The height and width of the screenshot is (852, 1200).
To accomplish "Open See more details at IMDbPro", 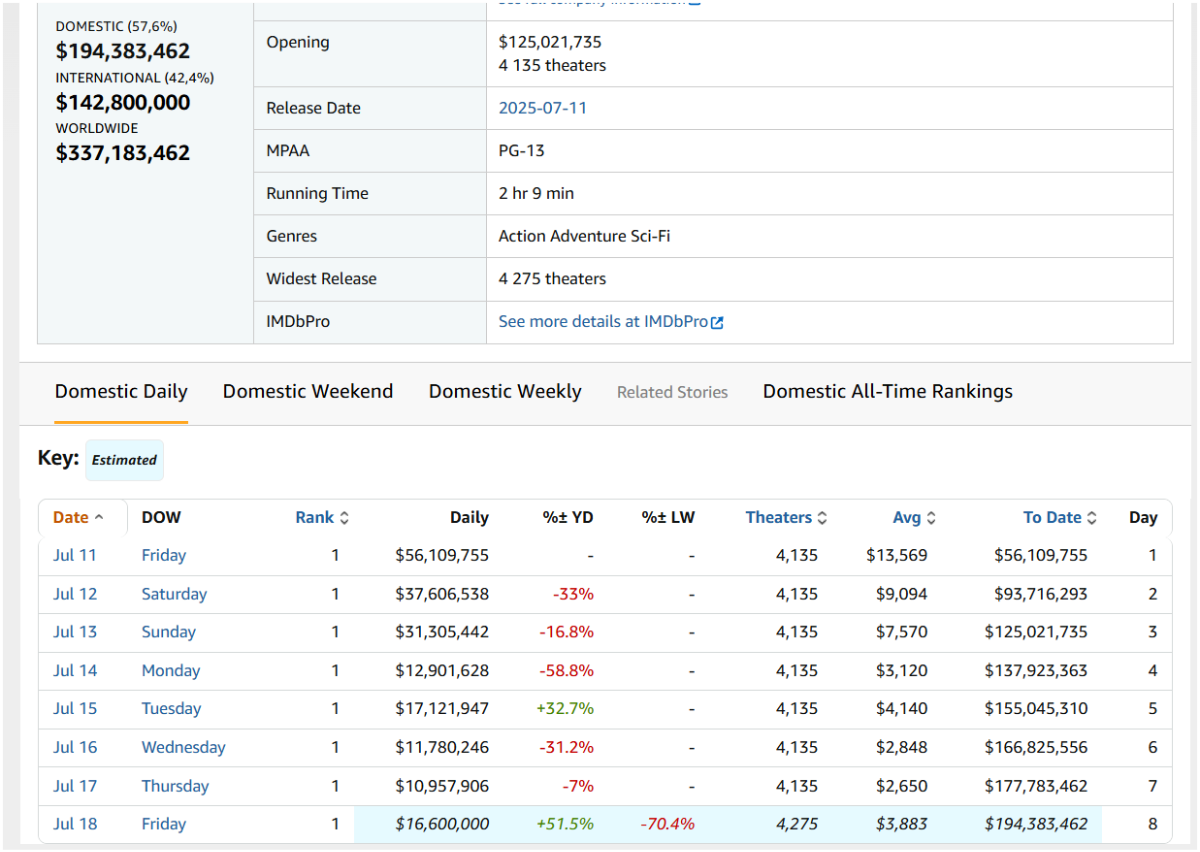I will click(x=603, y=322).
